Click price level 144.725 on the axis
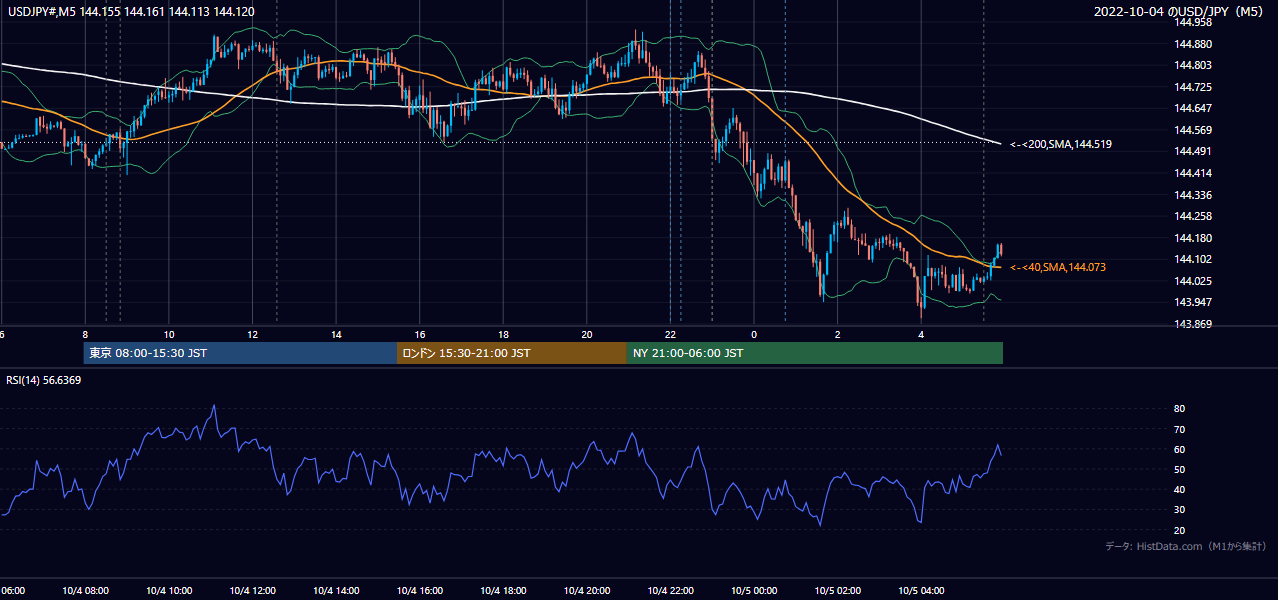 (1193, 87)
